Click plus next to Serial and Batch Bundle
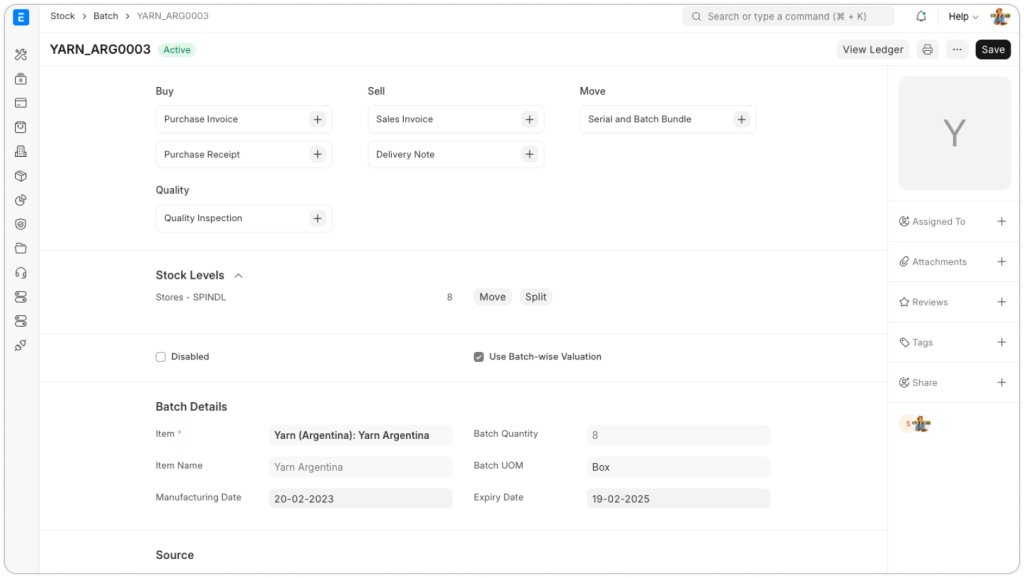Image resolution: width=1024 pixels, height=578 pixels. point(741,119)
